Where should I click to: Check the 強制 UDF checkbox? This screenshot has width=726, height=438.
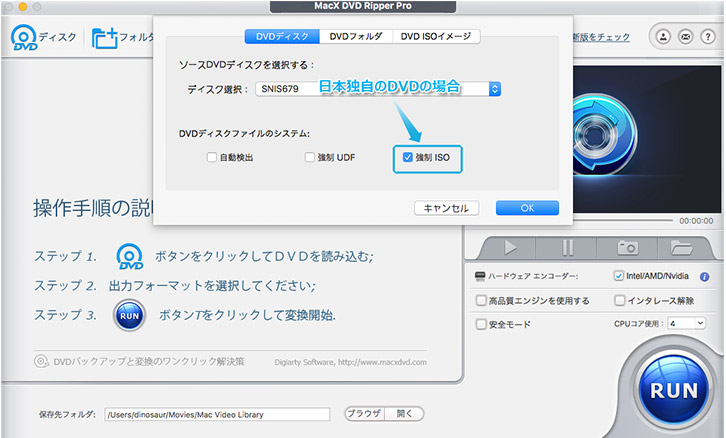pos(310,157)
